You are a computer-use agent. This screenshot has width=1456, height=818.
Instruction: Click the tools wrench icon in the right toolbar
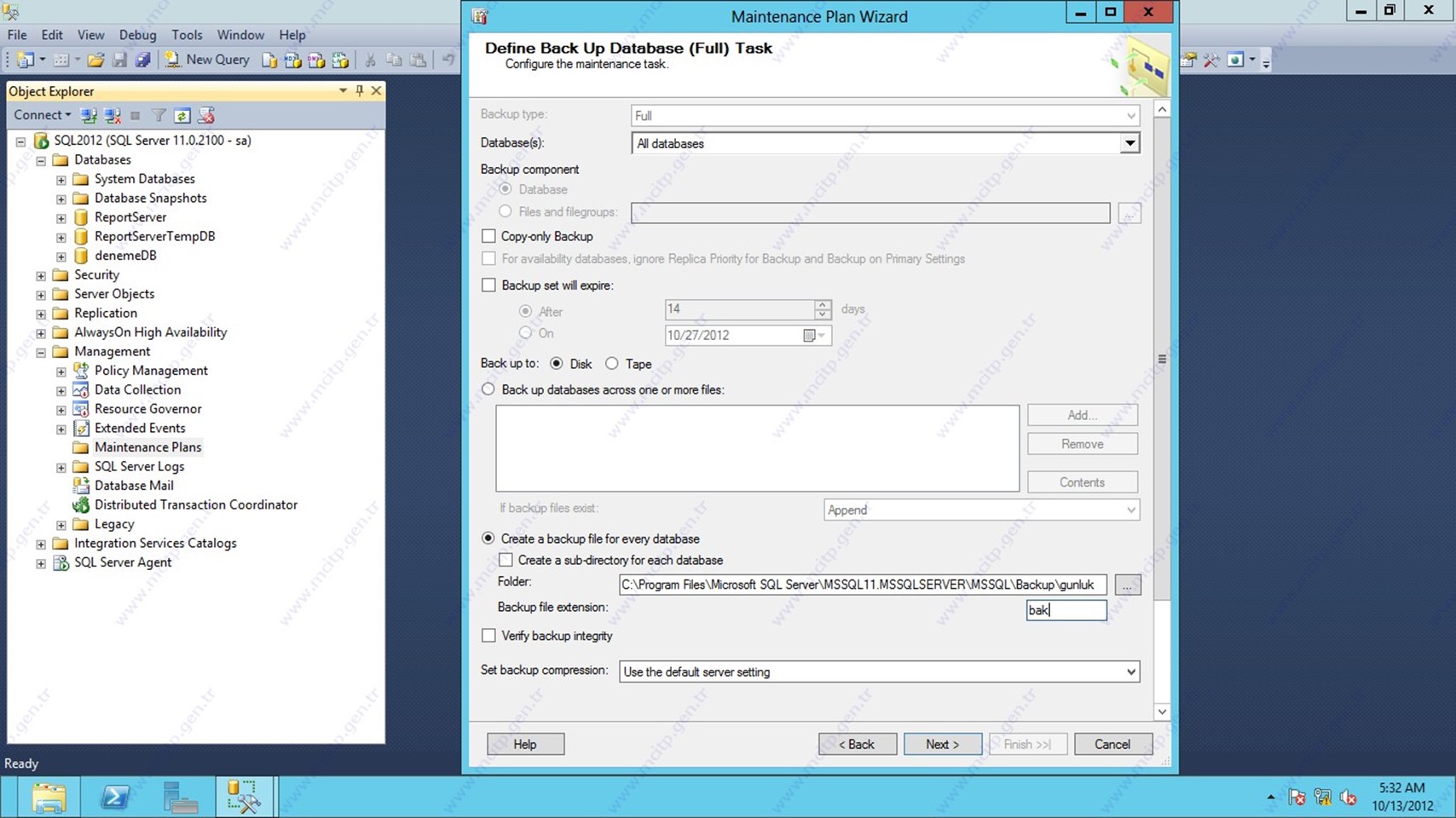[x=1211, y=60]
